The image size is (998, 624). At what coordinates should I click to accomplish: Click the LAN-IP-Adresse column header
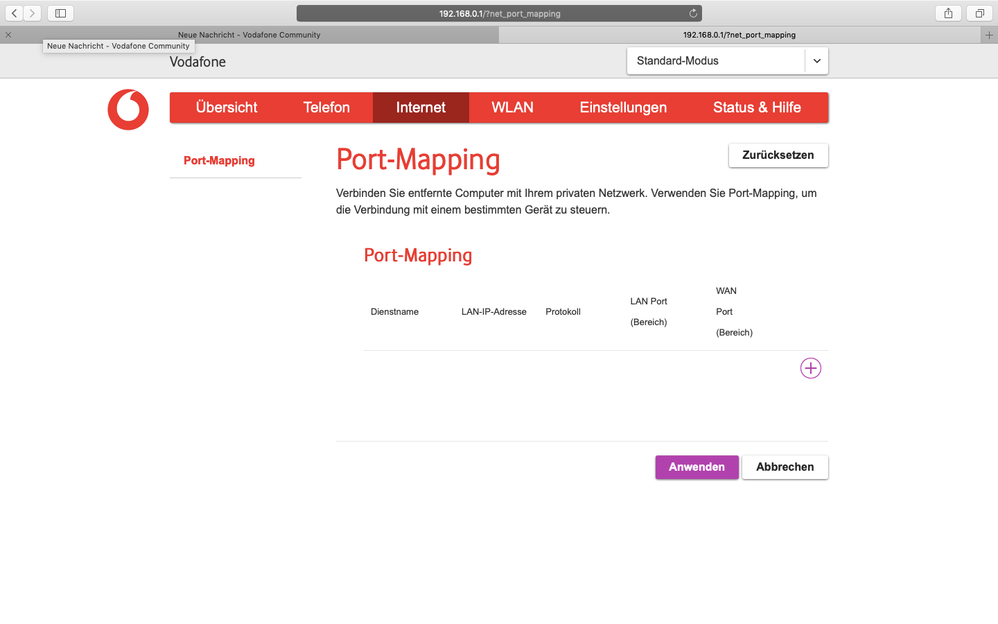tap(494, 311)
